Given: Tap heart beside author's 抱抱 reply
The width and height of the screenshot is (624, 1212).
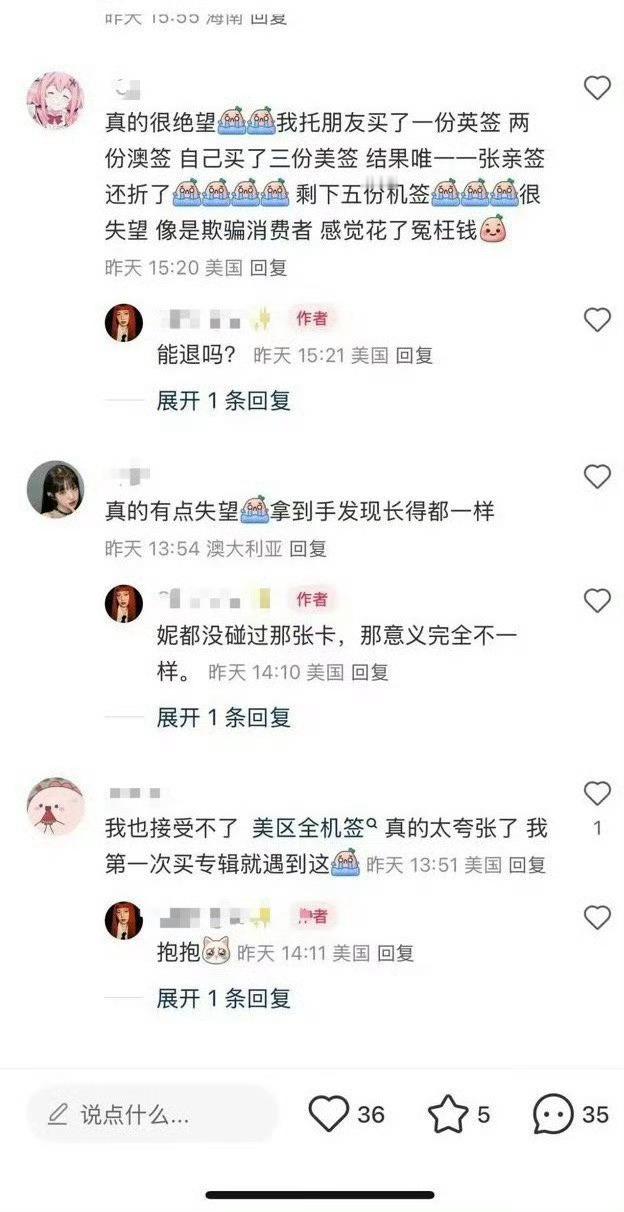Looking at the screenshot, I should (597, 918).
